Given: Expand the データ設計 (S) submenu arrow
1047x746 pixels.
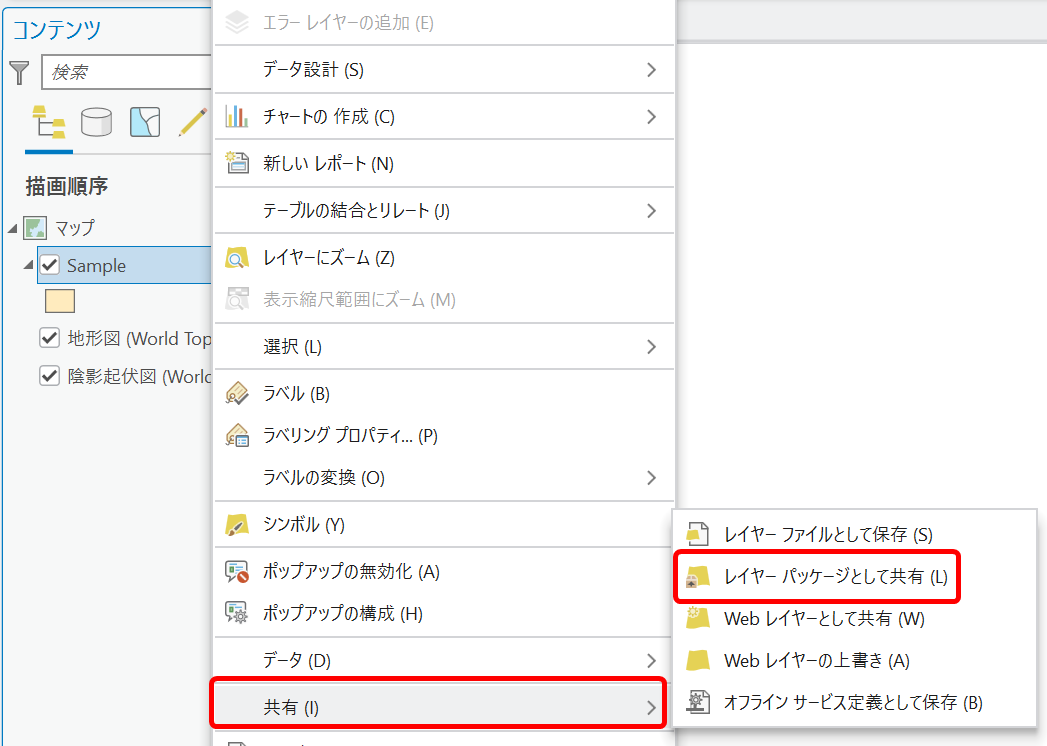Looking at the screenshot, I should (651, 70).
